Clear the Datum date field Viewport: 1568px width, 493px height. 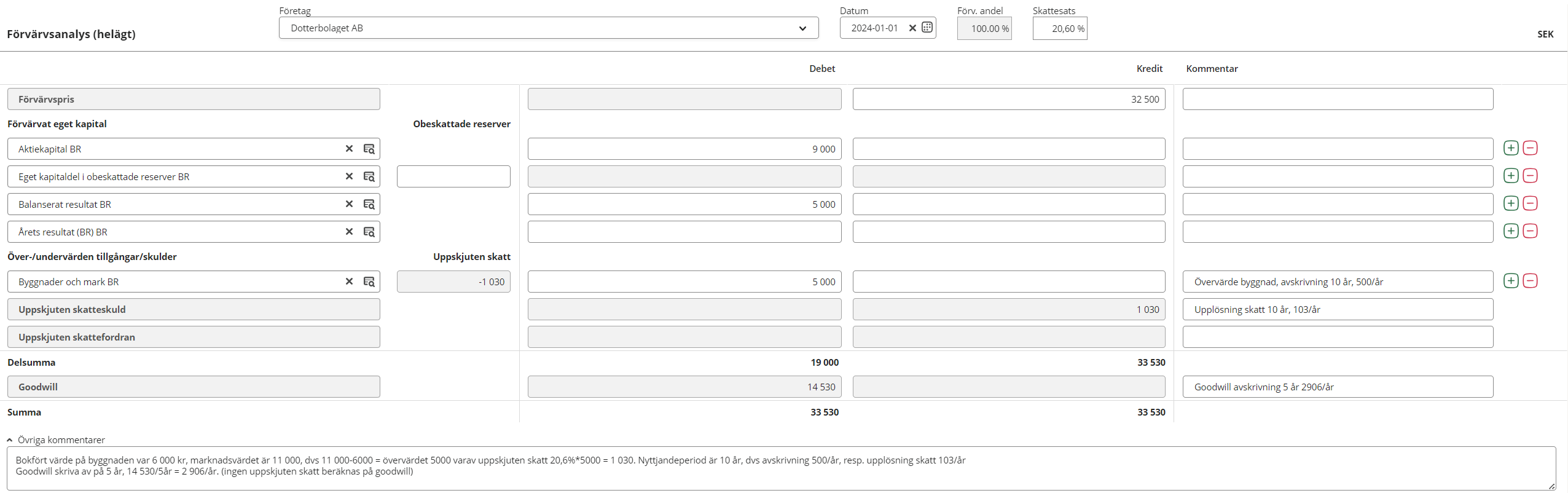point(912,28)
